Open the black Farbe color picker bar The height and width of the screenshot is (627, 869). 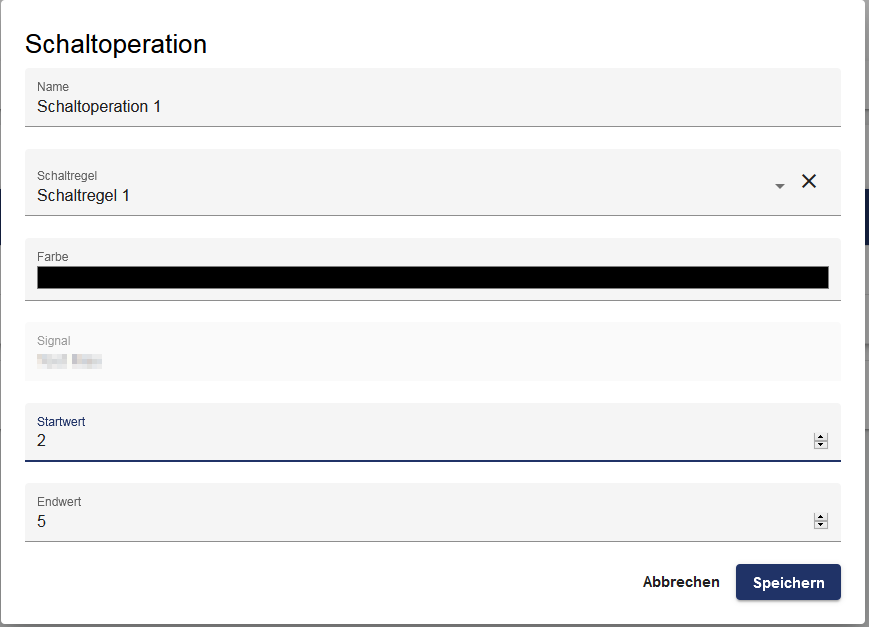(x=432, y=278)
